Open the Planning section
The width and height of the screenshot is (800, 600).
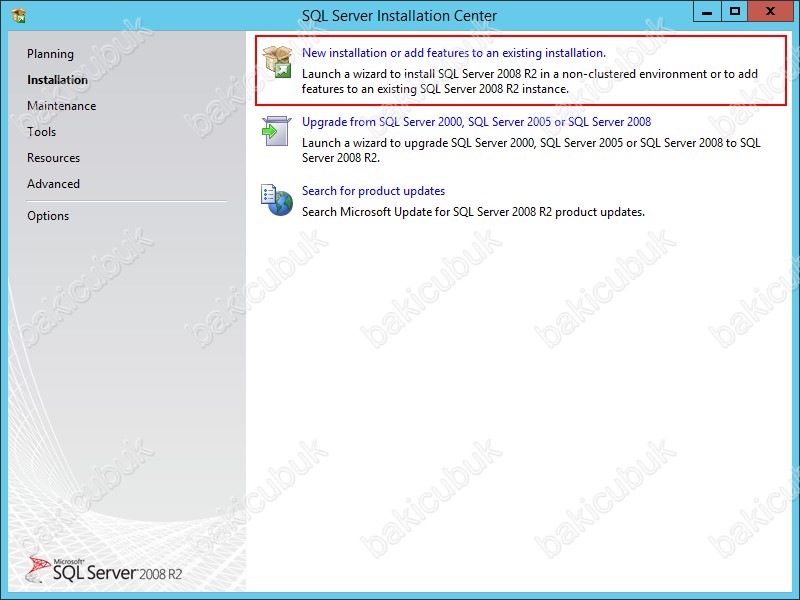point(51,54)
